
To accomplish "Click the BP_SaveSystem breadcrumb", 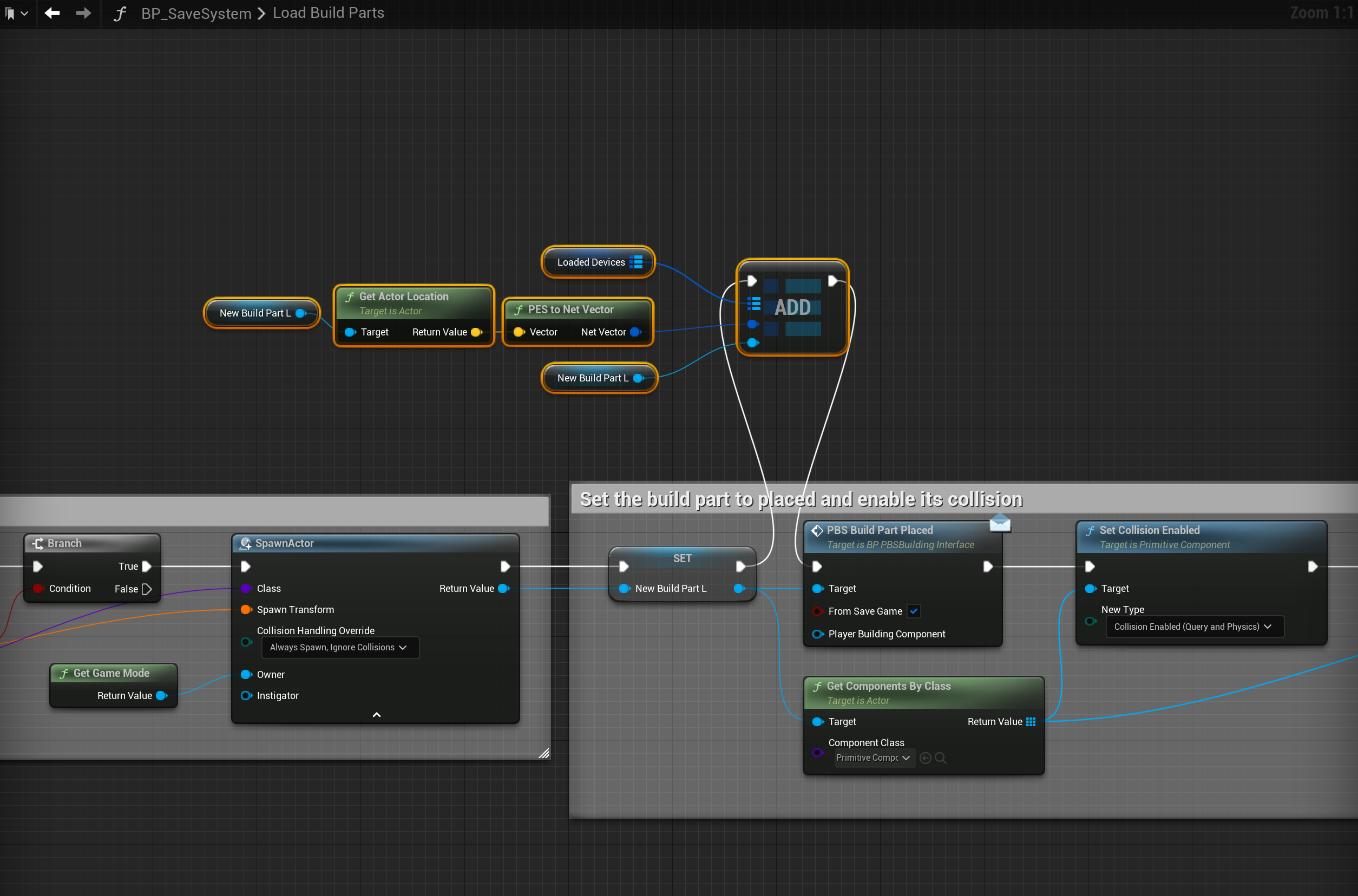I will coord(196,13).
